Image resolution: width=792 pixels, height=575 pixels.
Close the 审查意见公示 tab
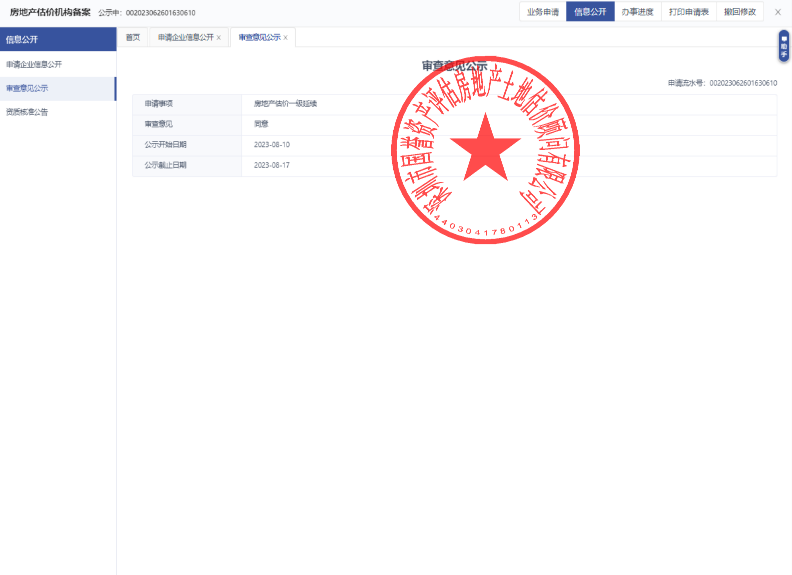(x=286, y=38)
